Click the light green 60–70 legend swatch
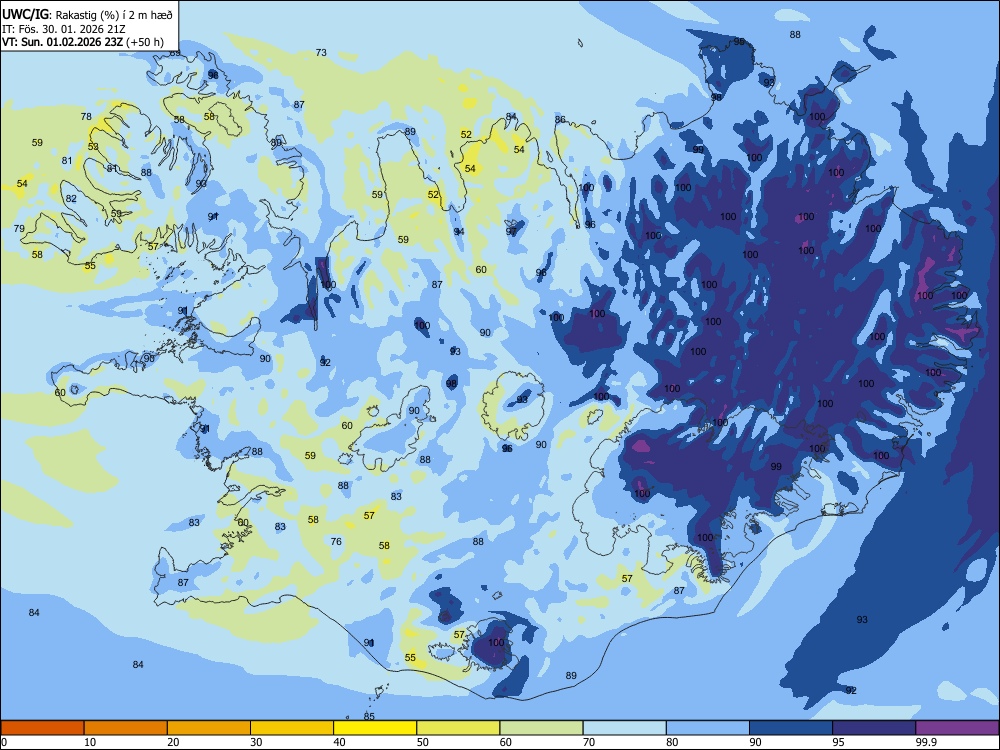1000x750 pixels. click(x=541, y=728)
